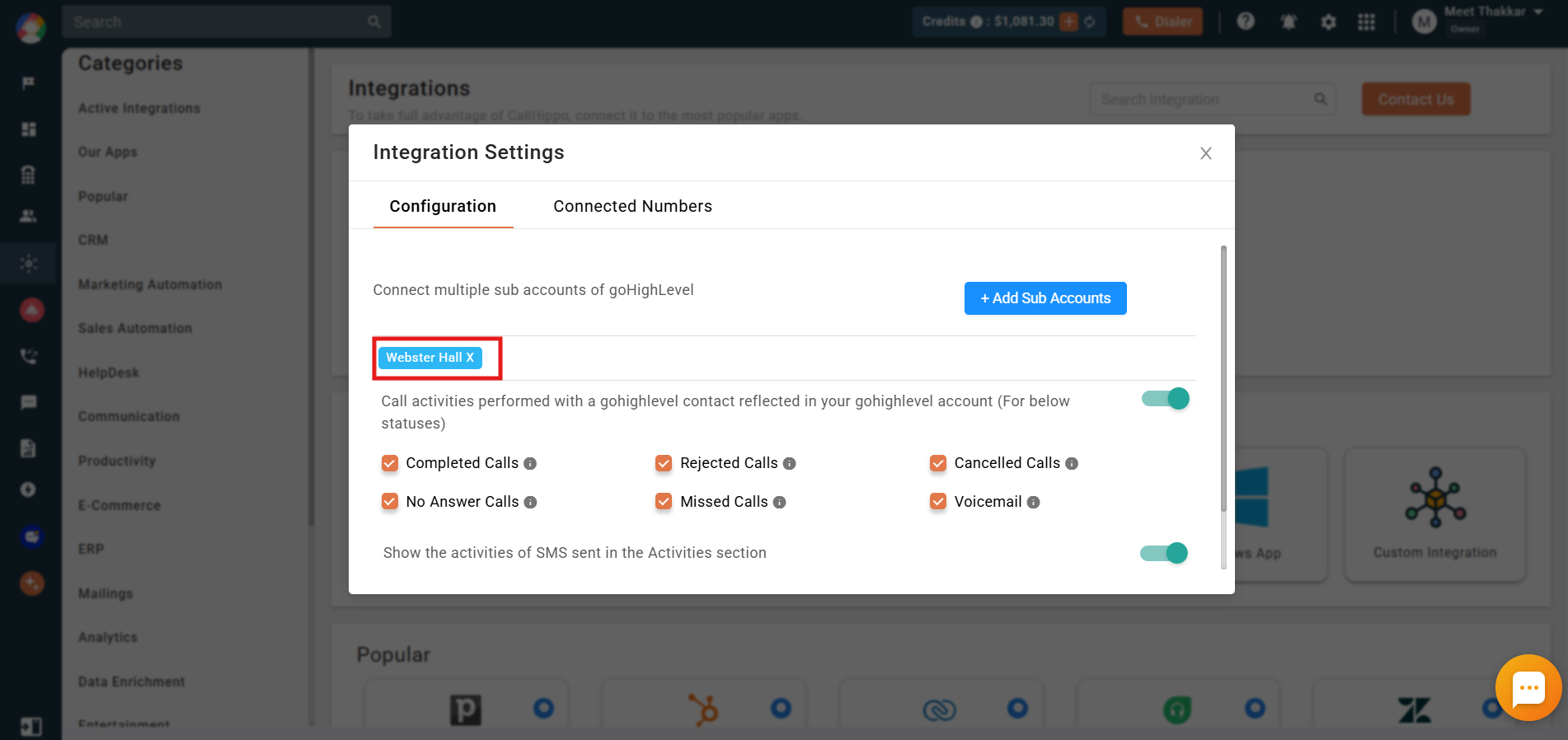Open reports document icon in sidebar
Viewport: 1568px width, 740px height.
[x=28, y=448]
